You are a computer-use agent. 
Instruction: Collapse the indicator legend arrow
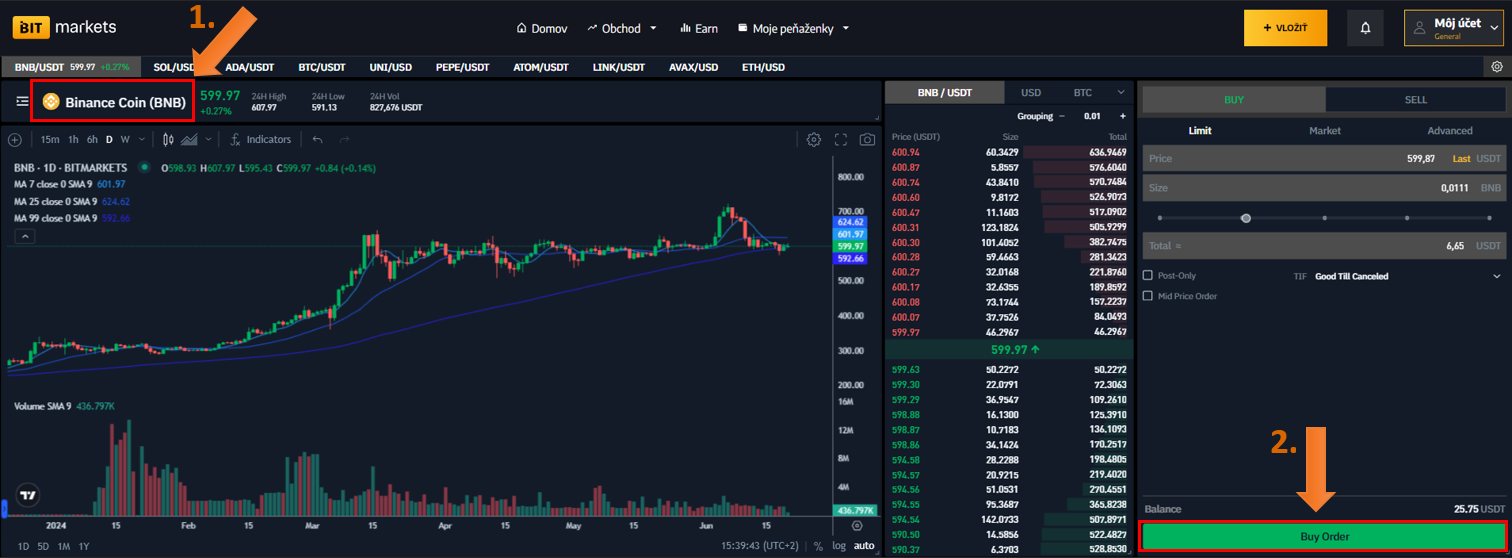pos(26,236)
